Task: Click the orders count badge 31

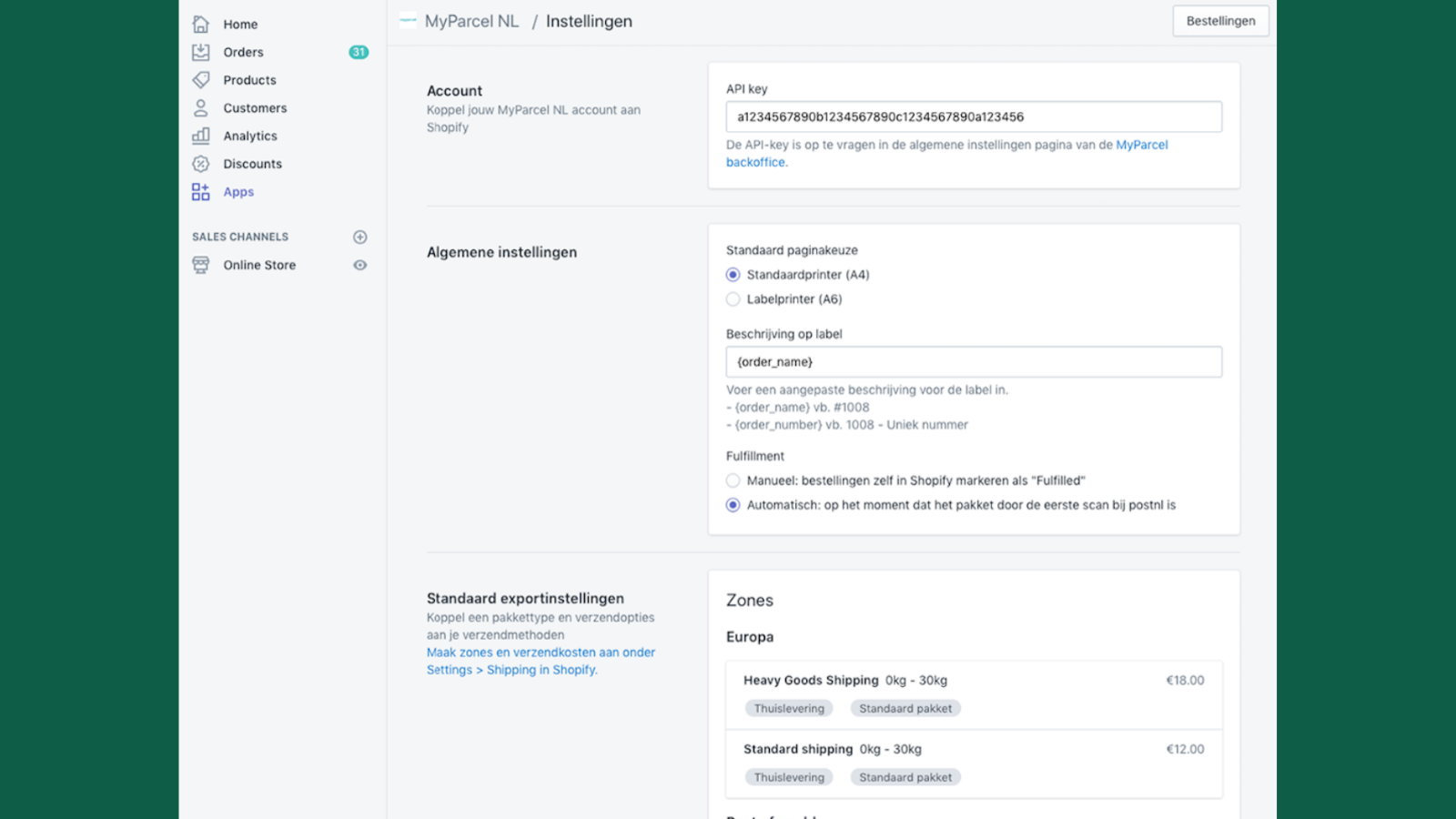Action: pos(359,52)
